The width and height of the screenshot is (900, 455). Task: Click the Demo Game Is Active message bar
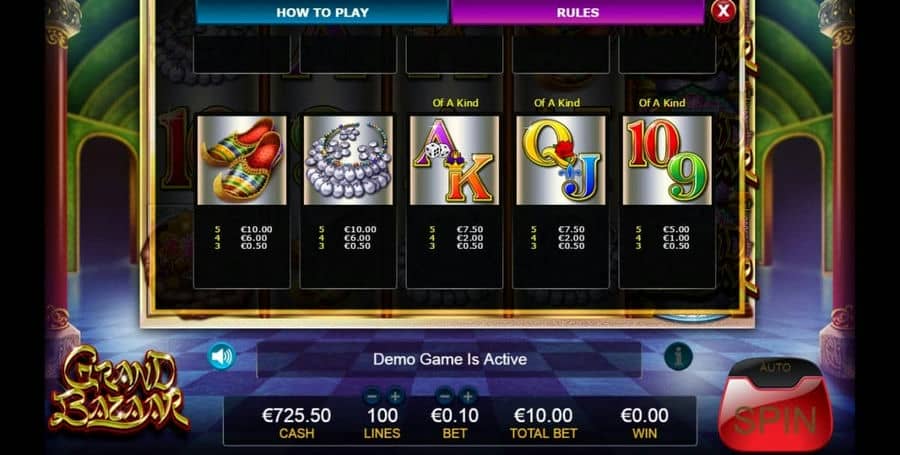click(449, 360)
